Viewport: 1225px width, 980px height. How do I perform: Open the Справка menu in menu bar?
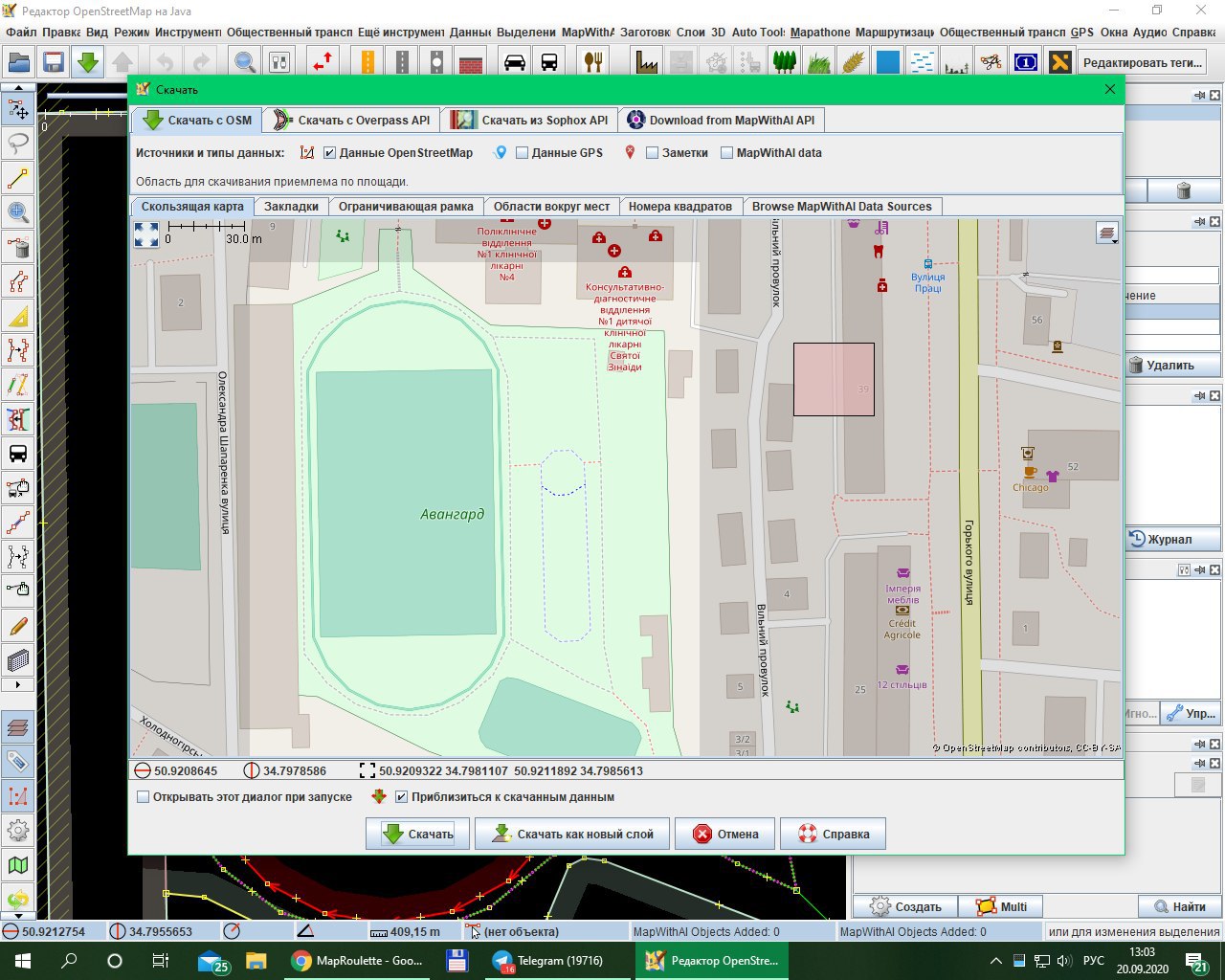[x=1193, y=32]
